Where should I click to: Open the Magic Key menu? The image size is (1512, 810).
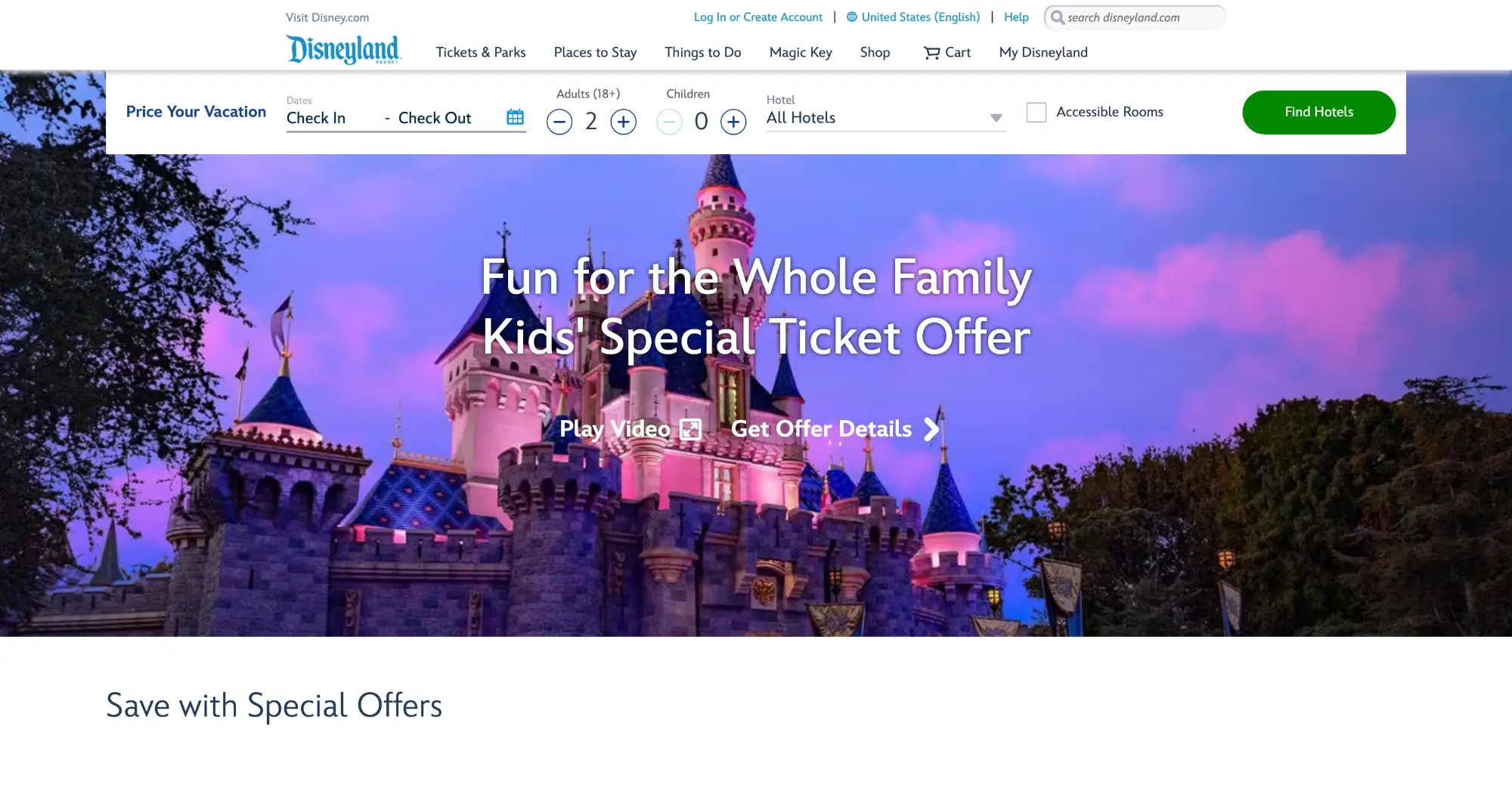pos(801,52)
